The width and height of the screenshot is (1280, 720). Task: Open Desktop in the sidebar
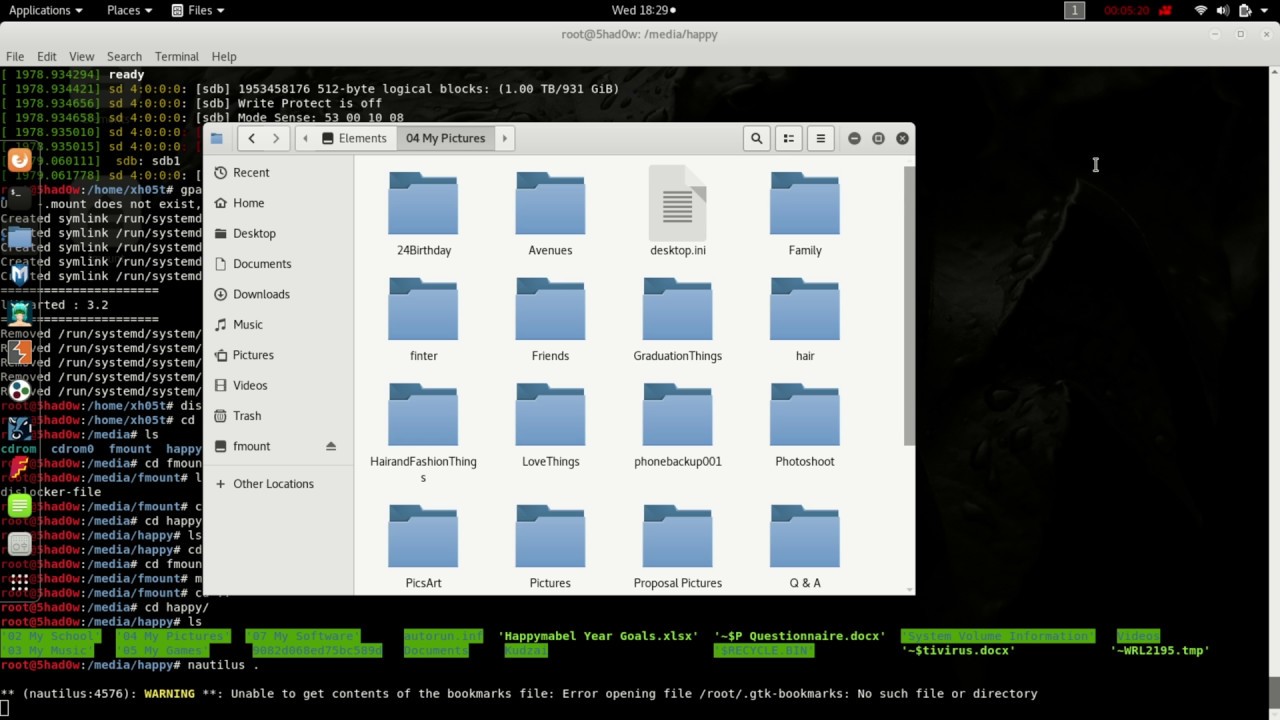tap(278, 233)
